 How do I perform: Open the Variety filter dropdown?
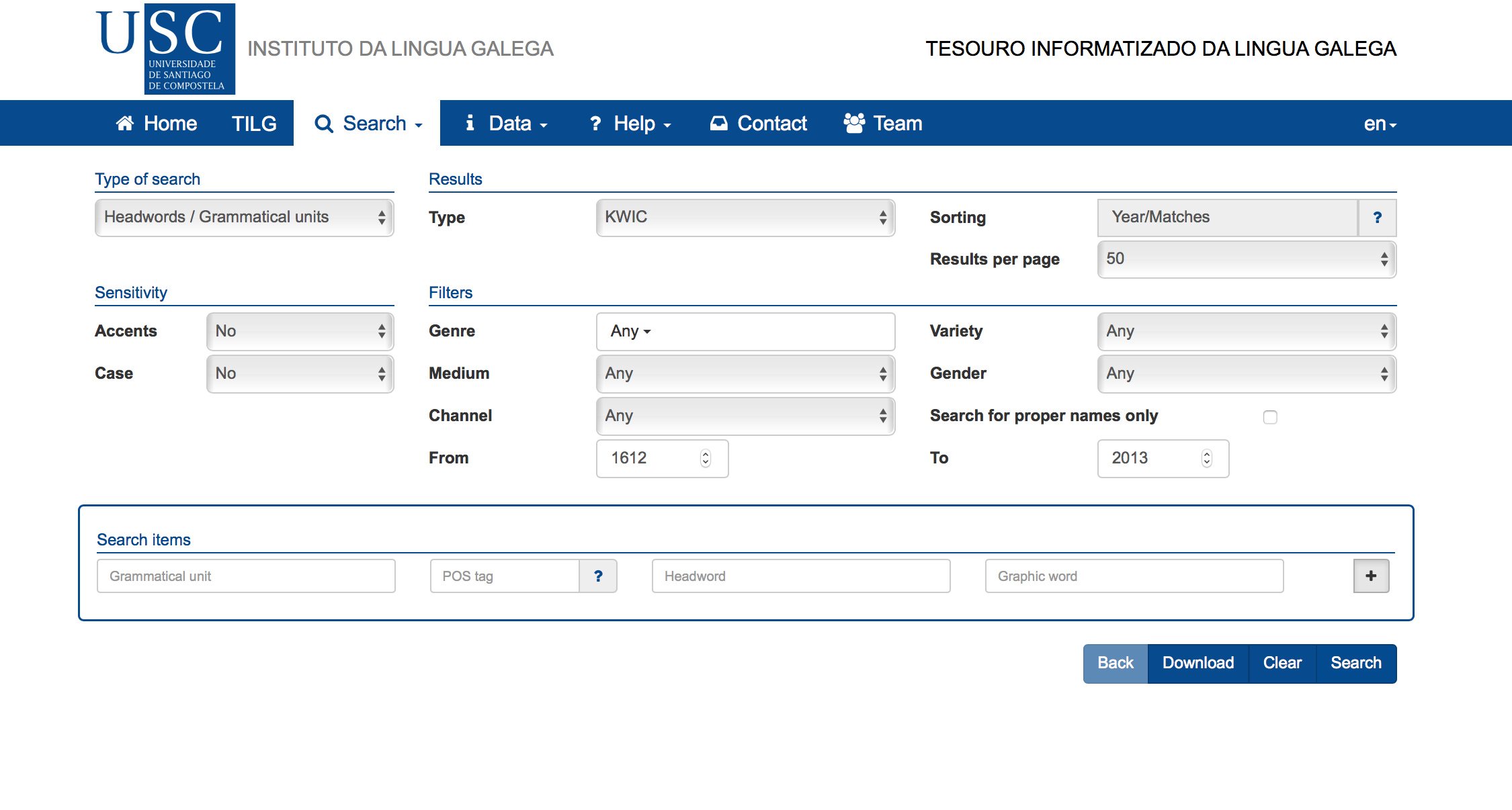tap(1247, 331)
